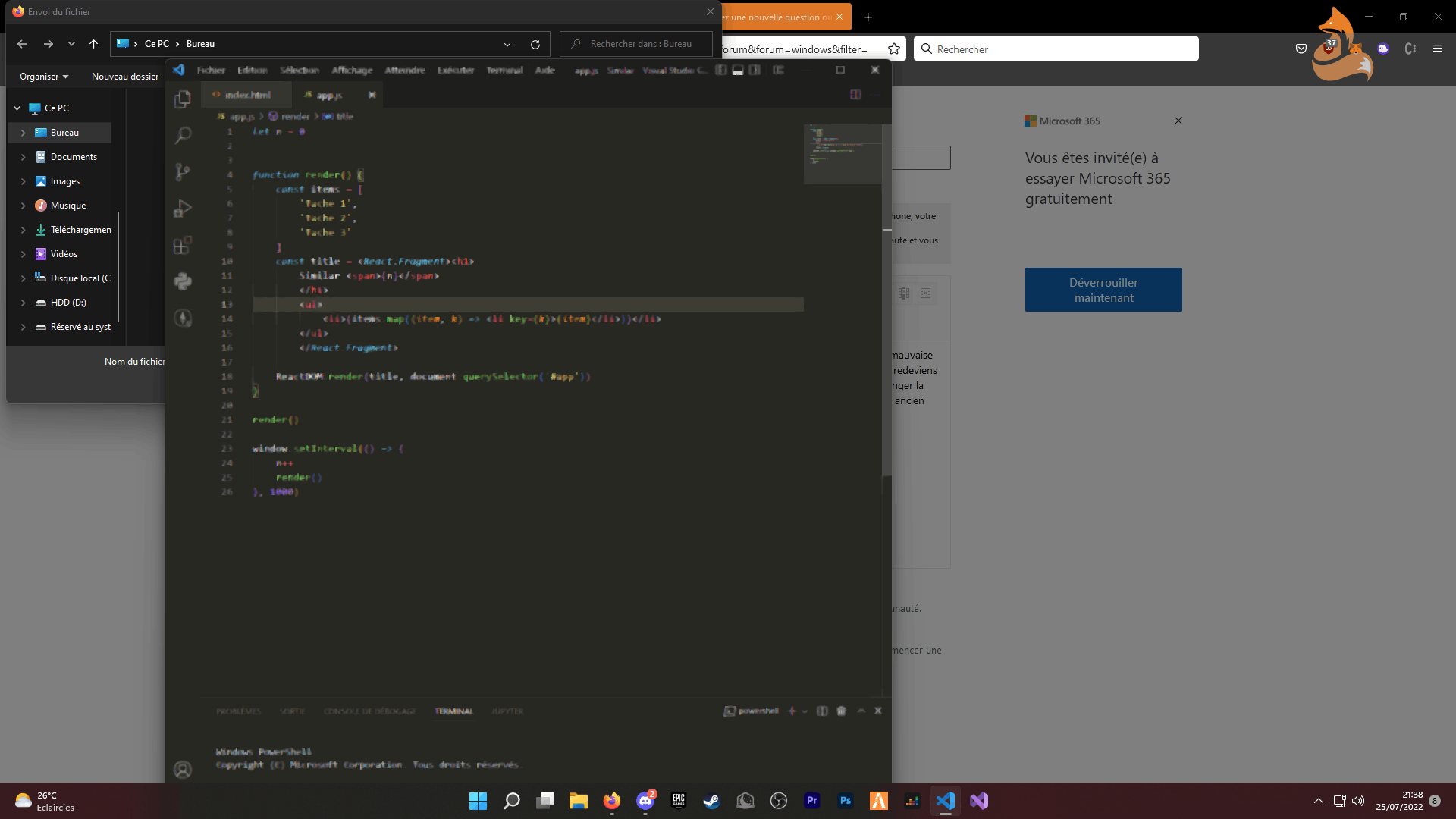Open the Explorer icon in VS Code activity bar
This screenshot has height=819, width=1456.
coord(183,99)
